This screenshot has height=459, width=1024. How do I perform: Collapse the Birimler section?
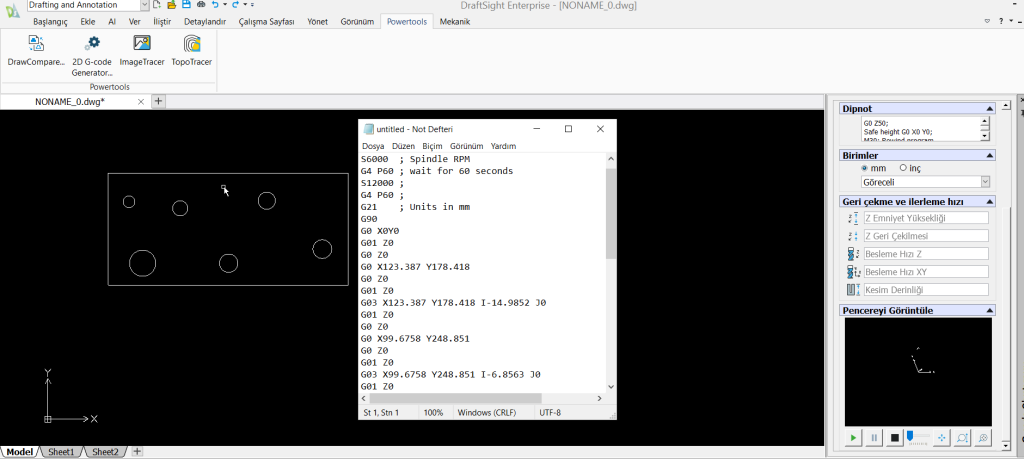[x=990, y=155]
